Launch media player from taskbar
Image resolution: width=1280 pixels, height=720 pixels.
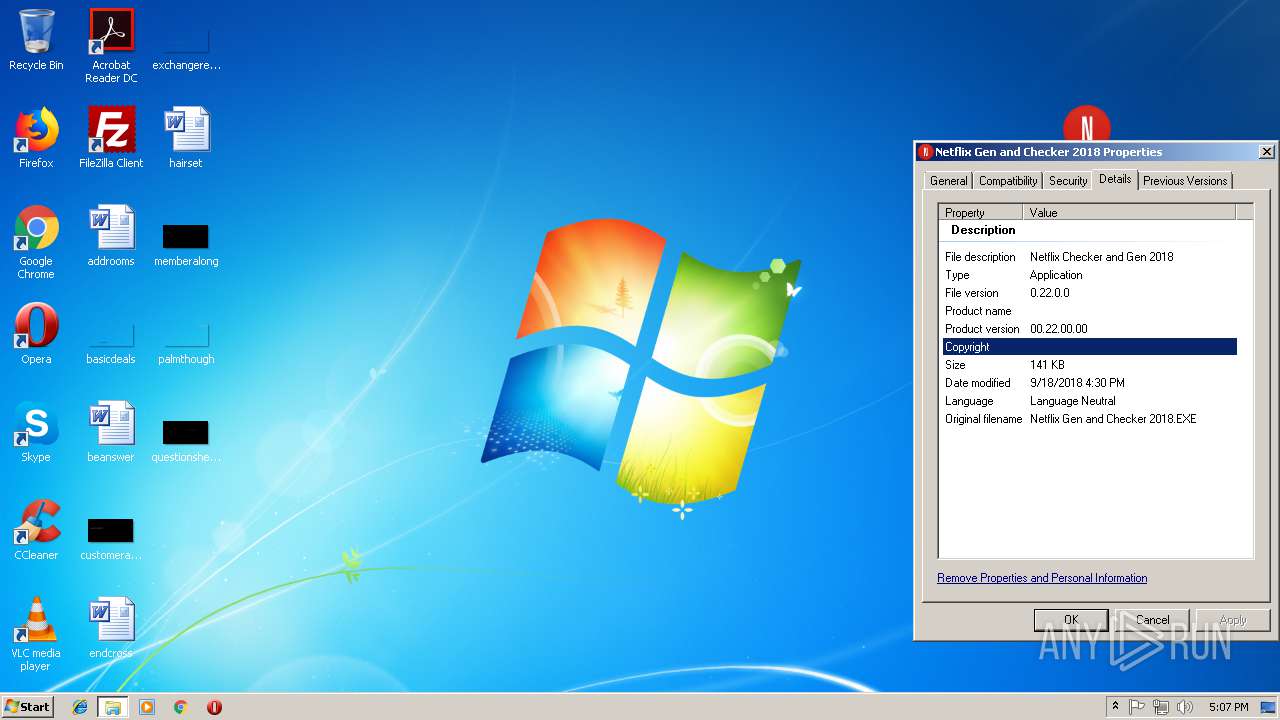147,707
